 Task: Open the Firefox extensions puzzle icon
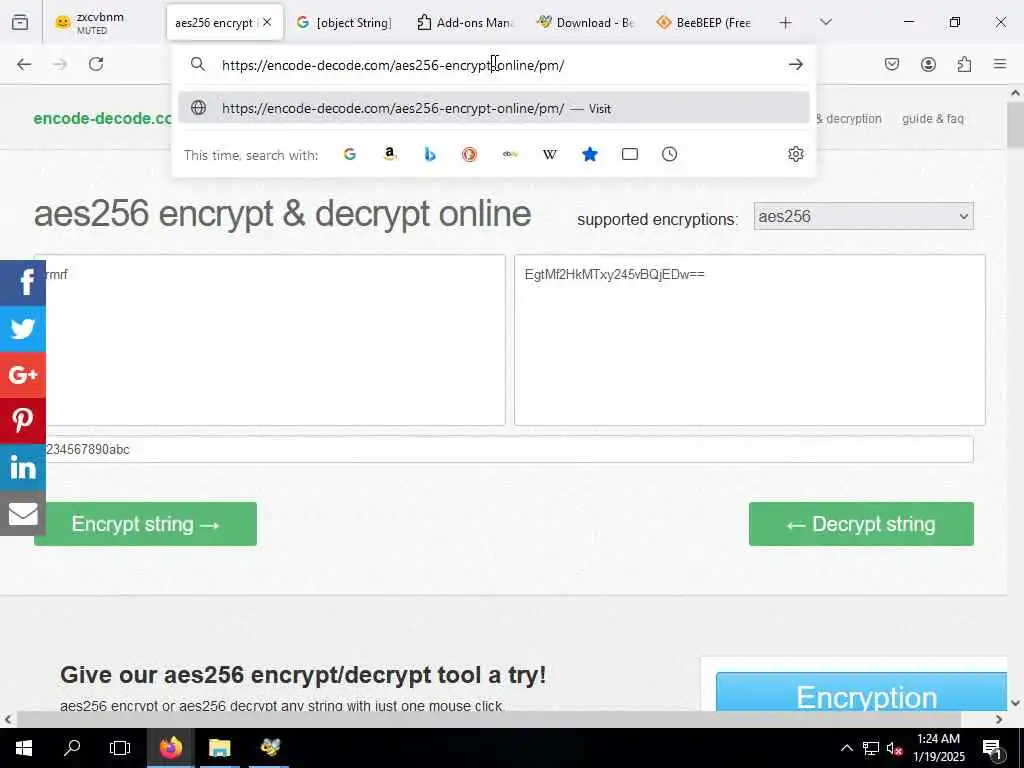pos(964,64)
